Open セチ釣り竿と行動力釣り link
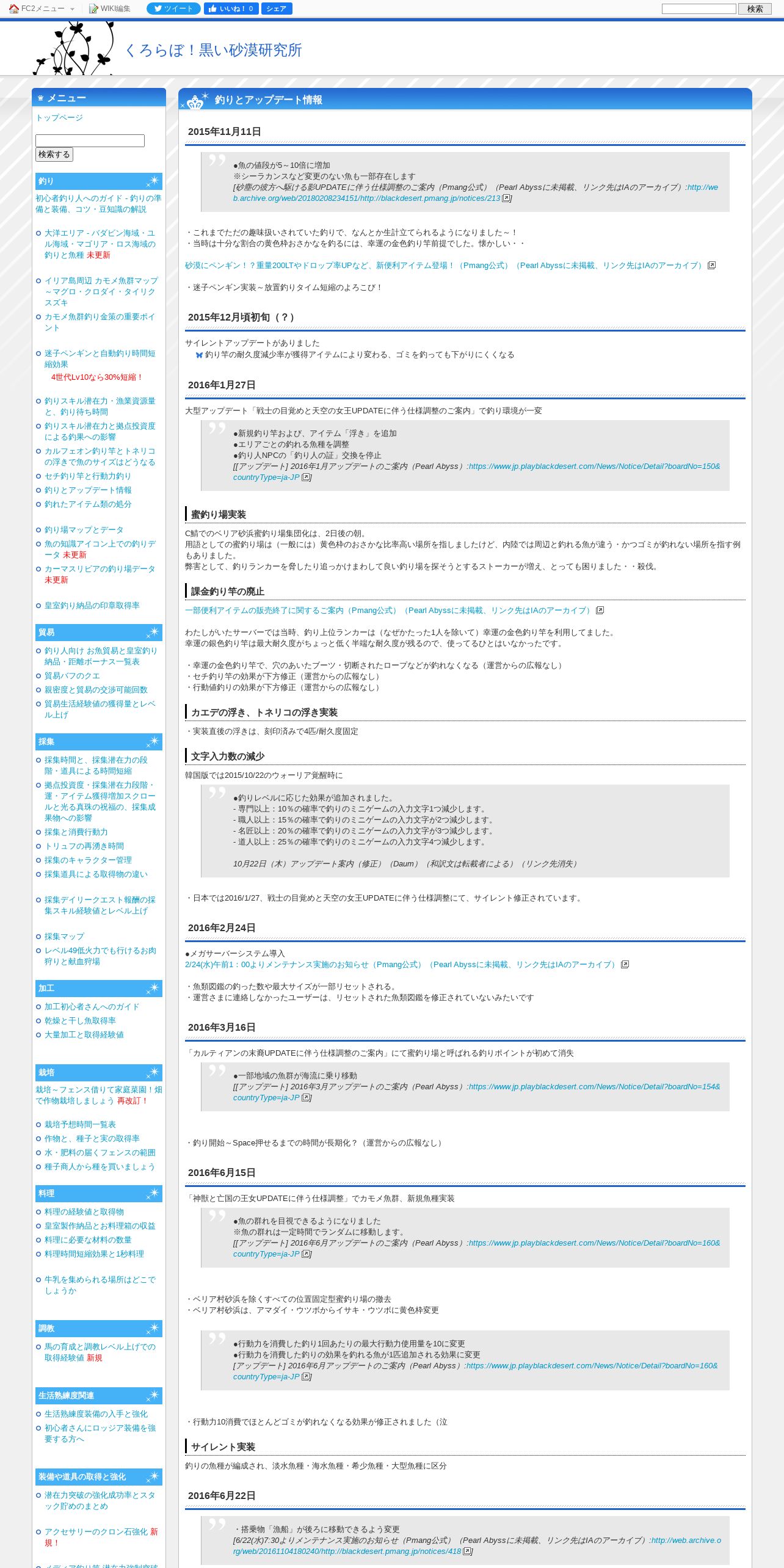 point(88,476)
